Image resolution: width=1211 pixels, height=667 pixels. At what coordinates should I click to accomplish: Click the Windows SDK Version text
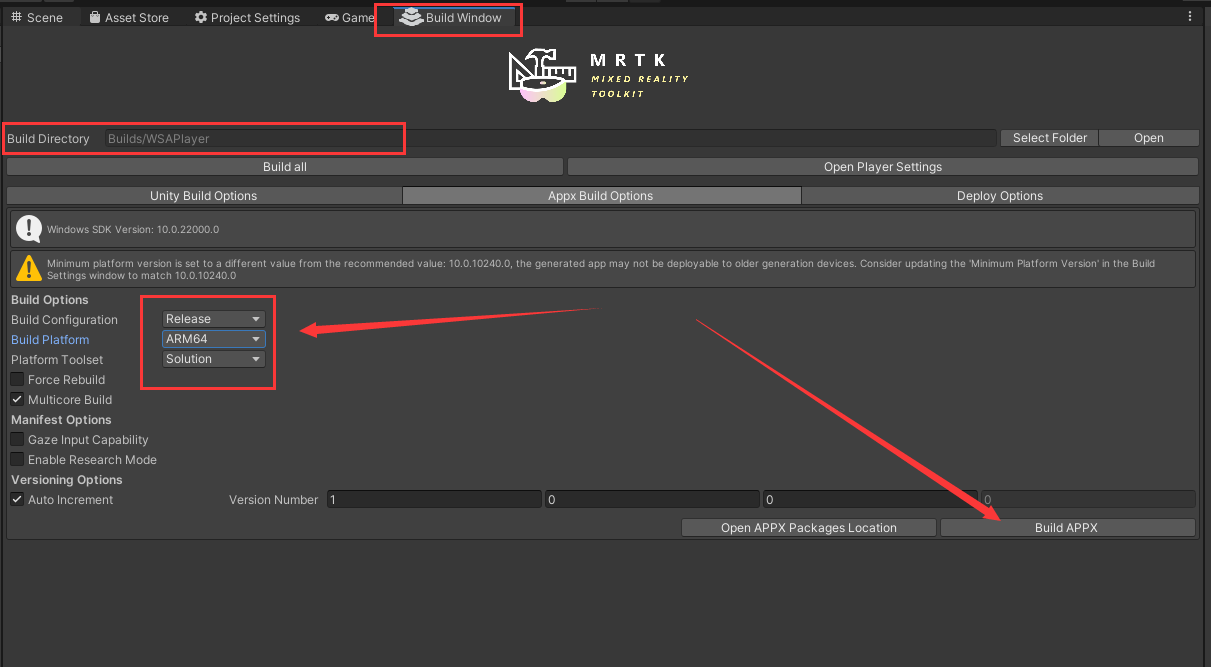133,229
